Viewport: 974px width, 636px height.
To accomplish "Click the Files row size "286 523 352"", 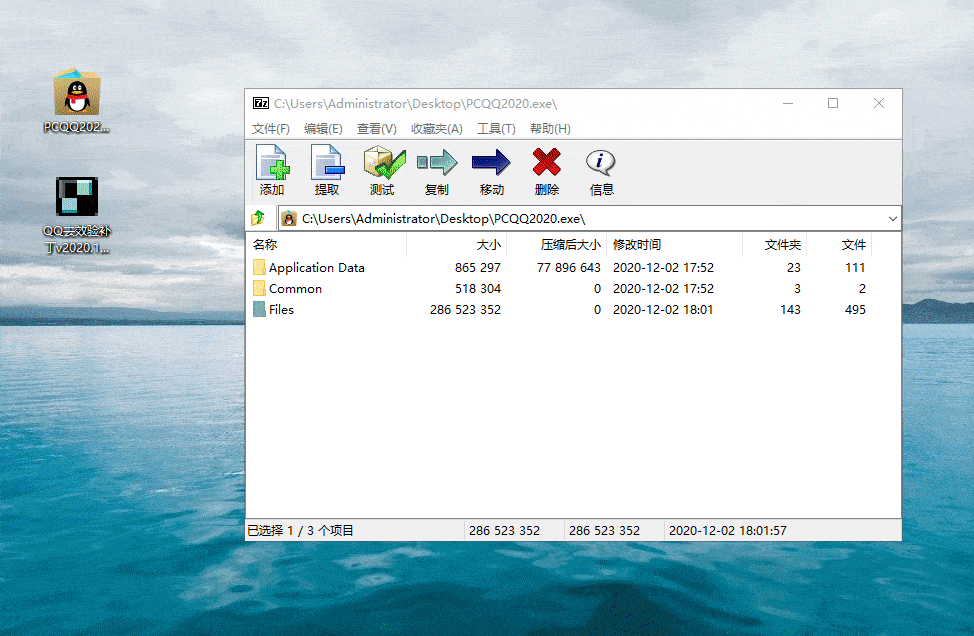I will [465, 309].
